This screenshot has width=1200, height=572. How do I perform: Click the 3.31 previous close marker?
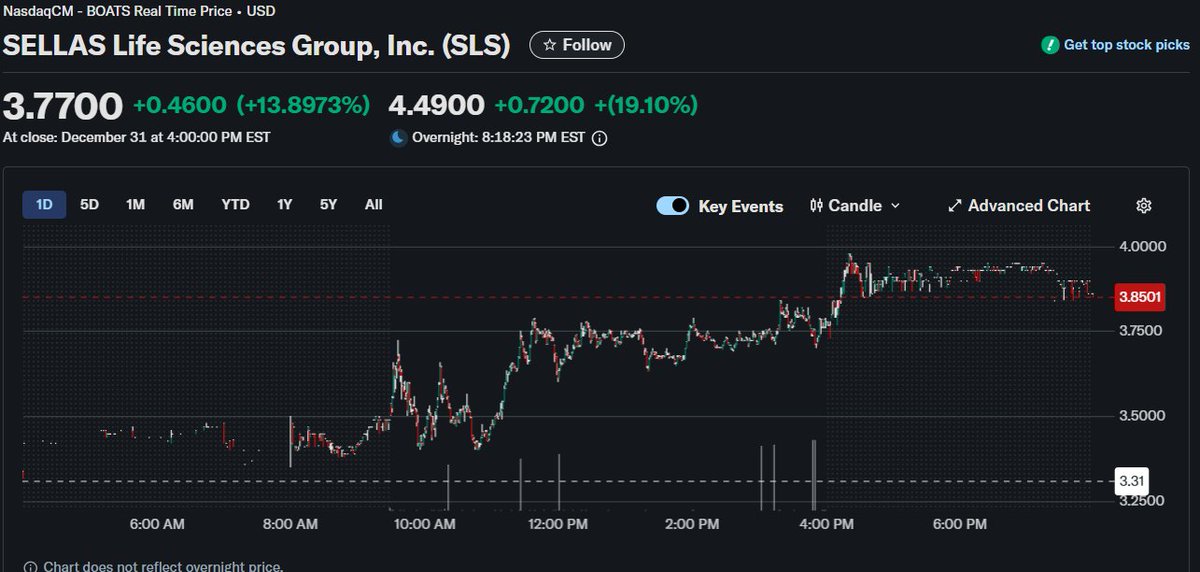(1131, 481)
